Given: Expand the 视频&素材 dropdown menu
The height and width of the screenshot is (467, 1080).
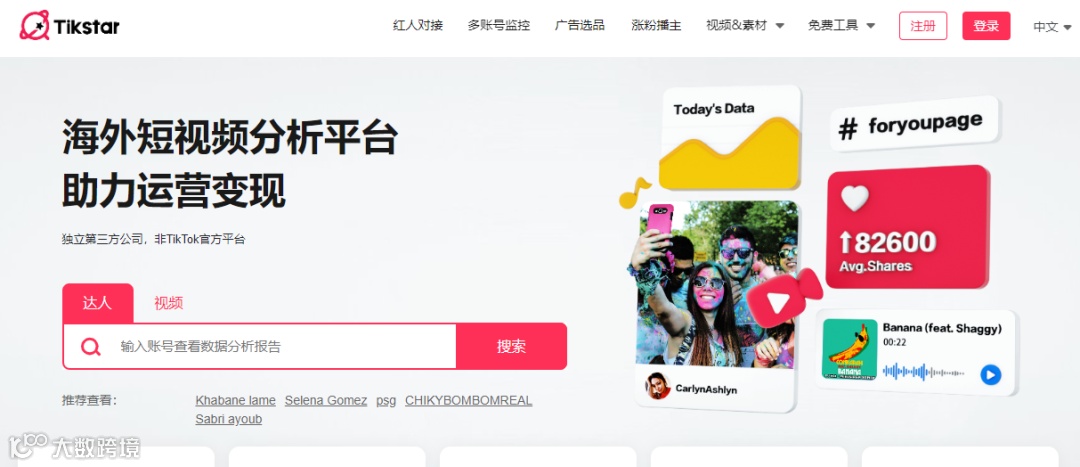Looking at the screenshot, I should (x=745, y=25).
